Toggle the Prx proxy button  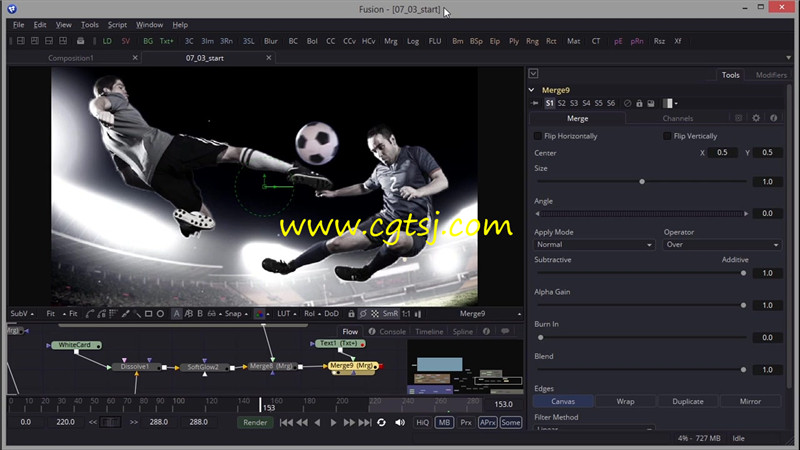pyautogui.click(x=466, y=422)
